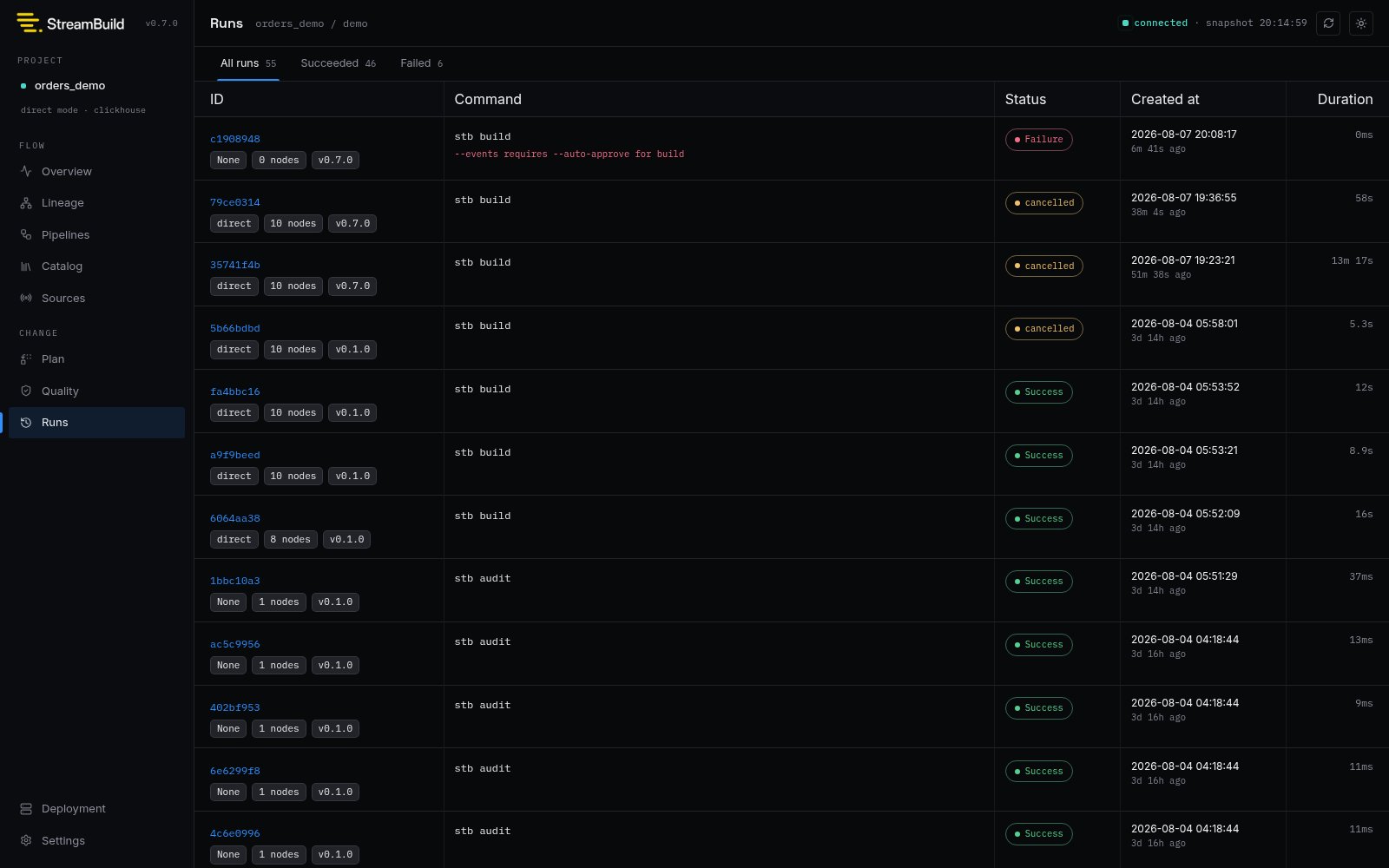This screenshot has width=1389, height=868.
Task: Click the '--events requires --auto-approve' error text
Action: [569, 155]
